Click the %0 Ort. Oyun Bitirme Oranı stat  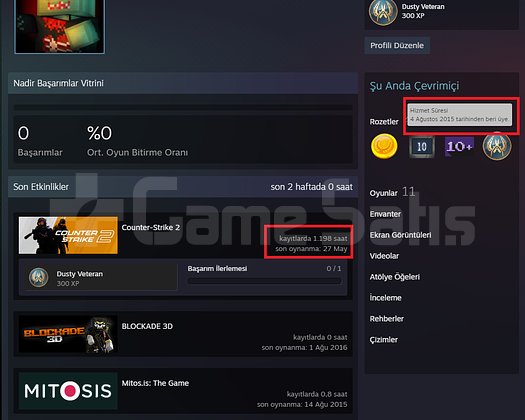[137, 141]
